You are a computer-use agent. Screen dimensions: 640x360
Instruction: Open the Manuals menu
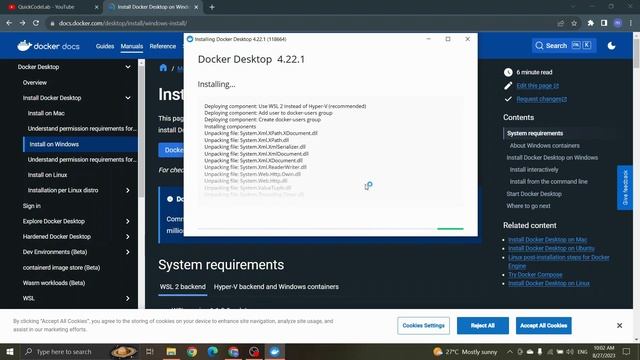(131, 46)
